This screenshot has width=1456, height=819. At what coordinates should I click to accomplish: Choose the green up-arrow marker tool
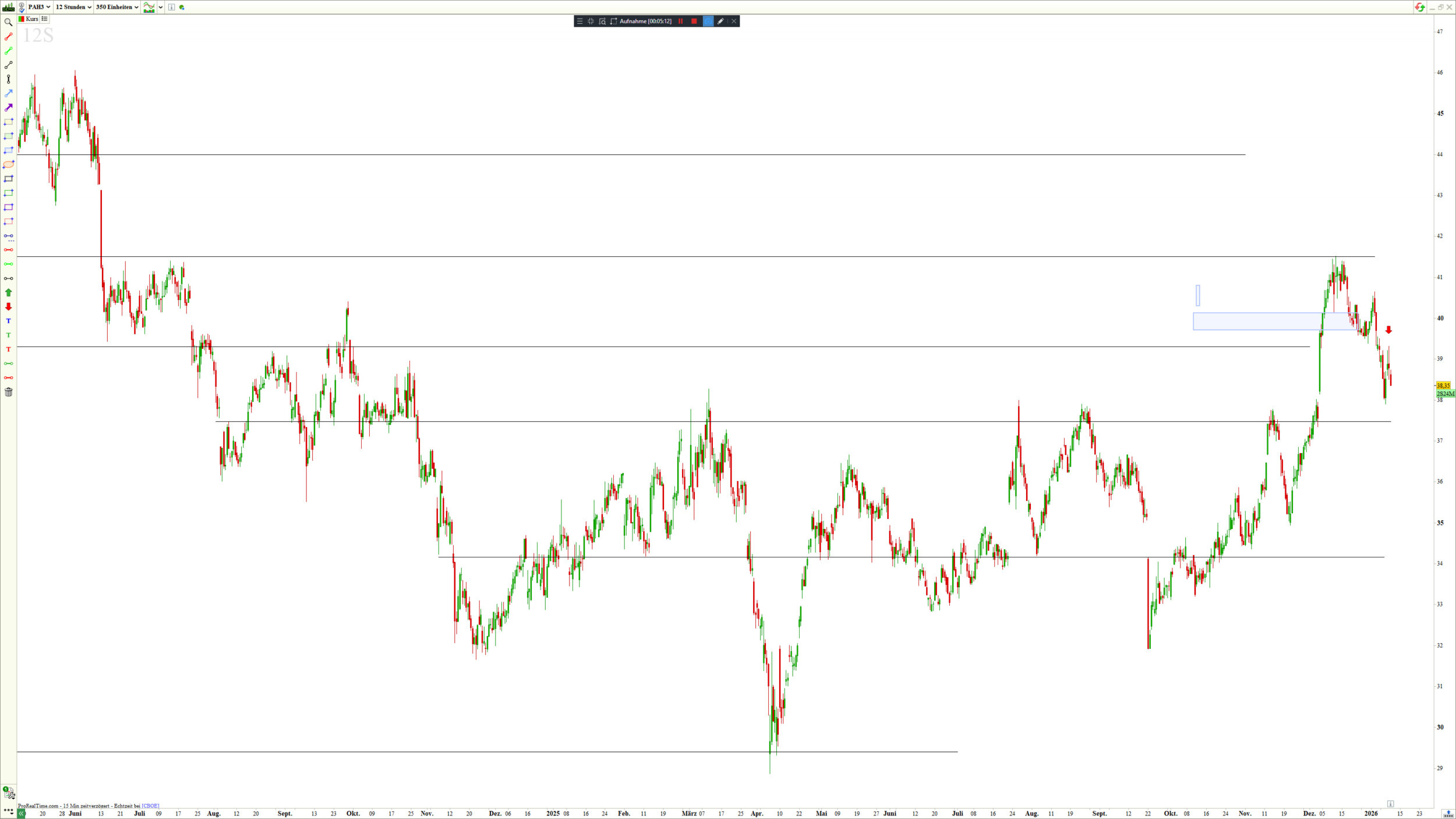click(x=8, y=292)
